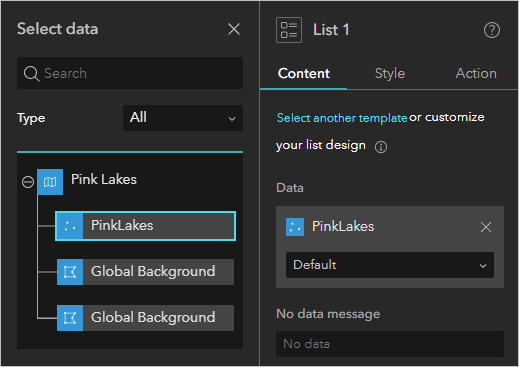Open the Type dropdown set to All
Screen dimensions: 519x367
[x=183, y=118]
